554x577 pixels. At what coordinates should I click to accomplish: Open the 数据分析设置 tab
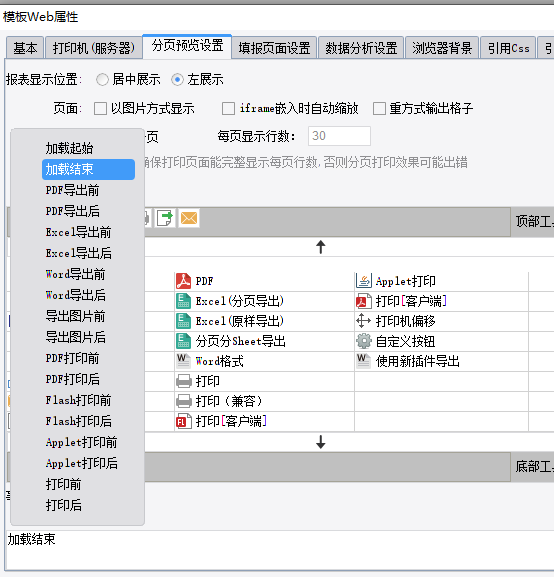(x=361, y=48)
